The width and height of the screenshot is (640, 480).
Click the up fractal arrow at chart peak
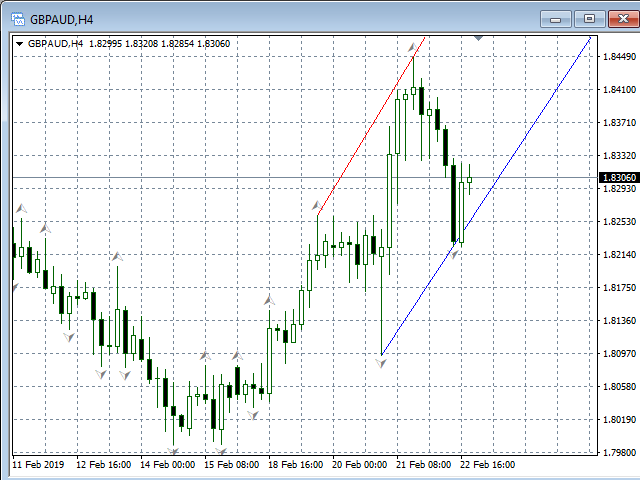click(413, 47)
